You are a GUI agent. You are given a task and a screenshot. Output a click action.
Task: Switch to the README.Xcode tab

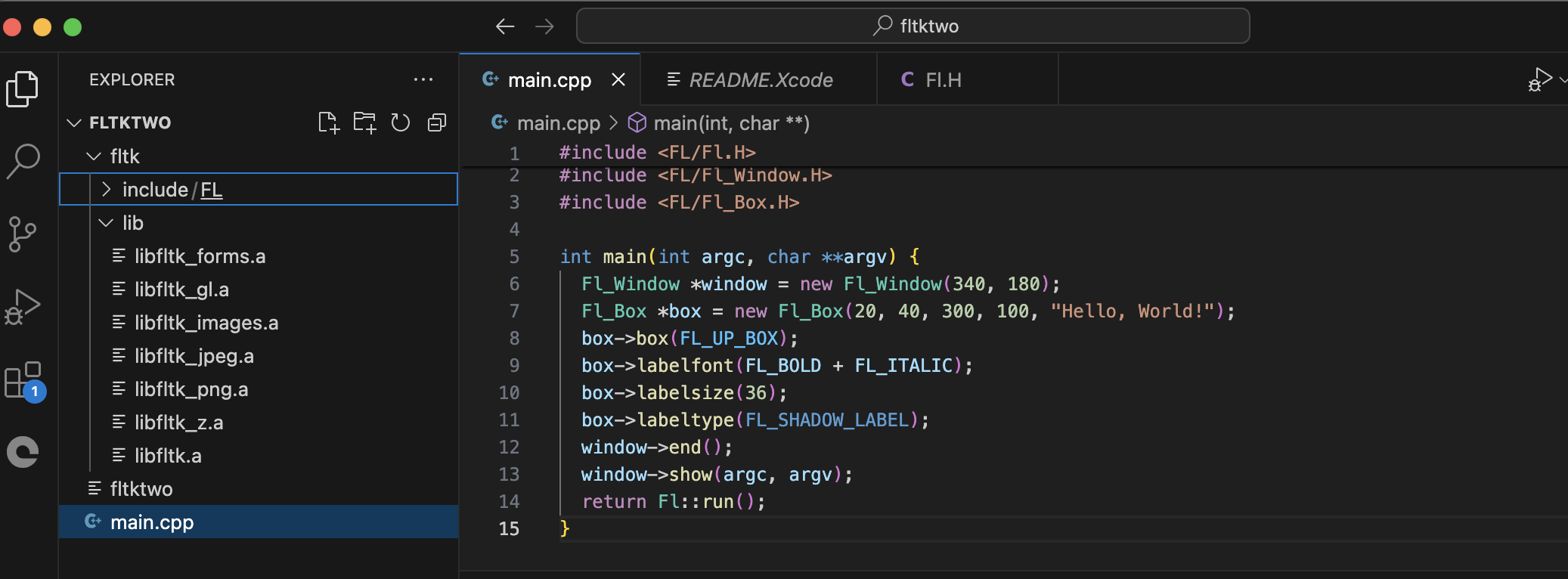point(759,79)
